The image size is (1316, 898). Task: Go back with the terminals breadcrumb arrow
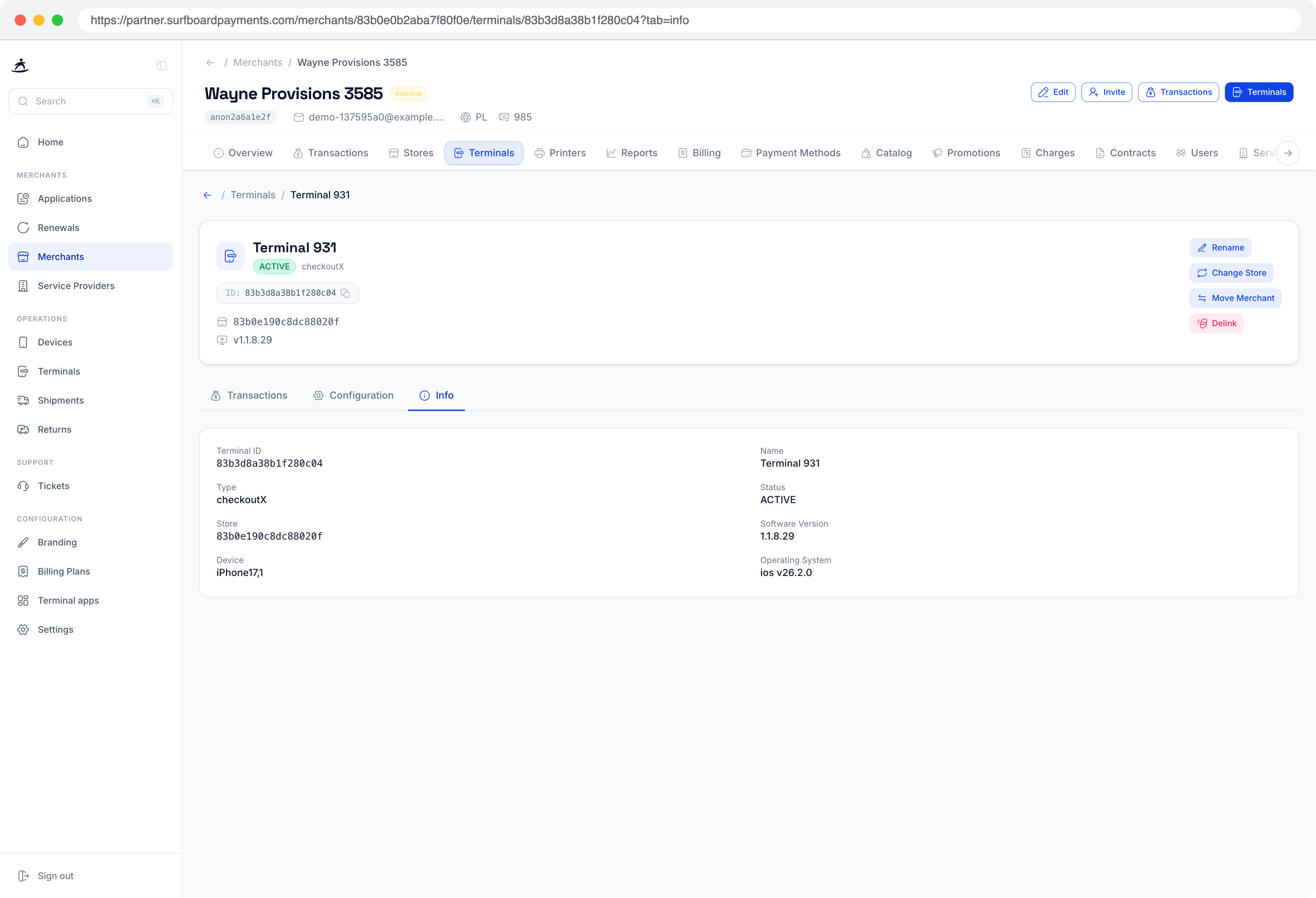tap(207, 196)
